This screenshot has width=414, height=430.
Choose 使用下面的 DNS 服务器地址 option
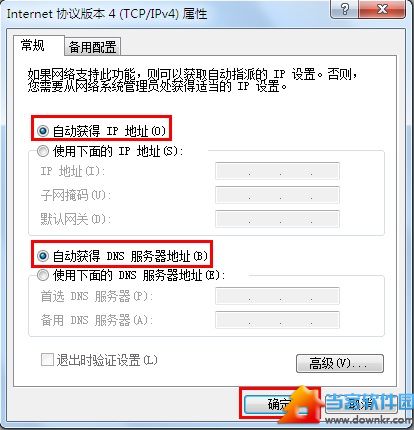point(43,275)
